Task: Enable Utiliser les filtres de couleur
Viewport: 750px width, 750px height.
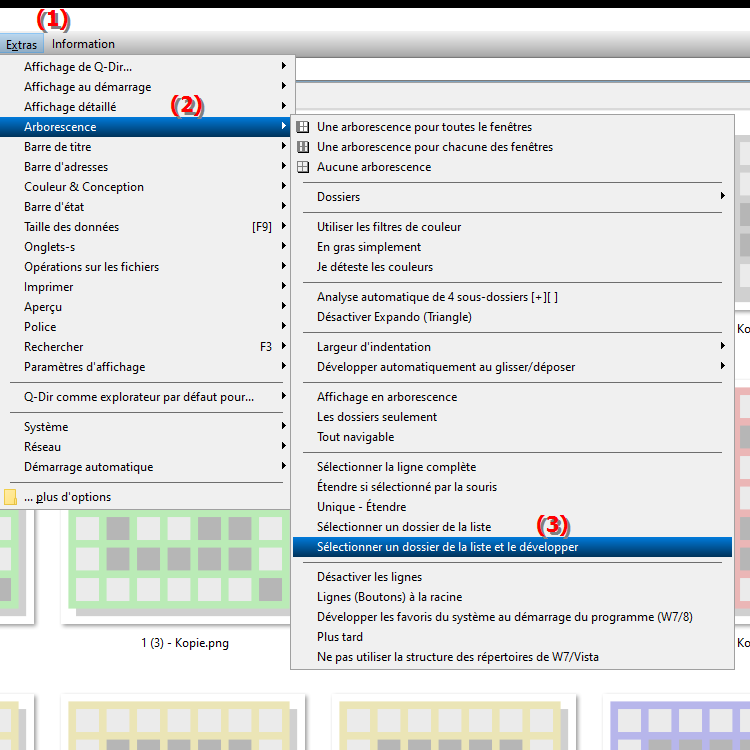Action: (512, 227)
